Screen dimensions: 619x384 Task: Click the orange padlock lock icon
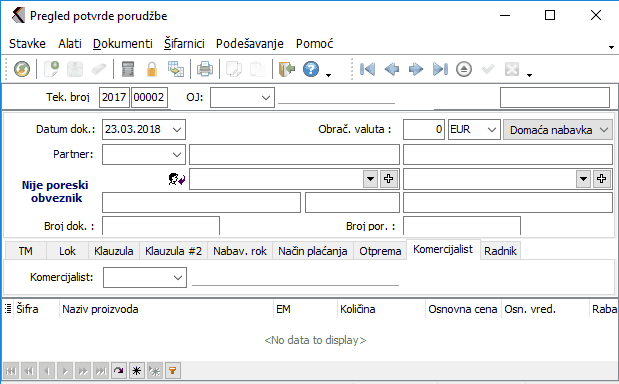click(x=152, y=69)
